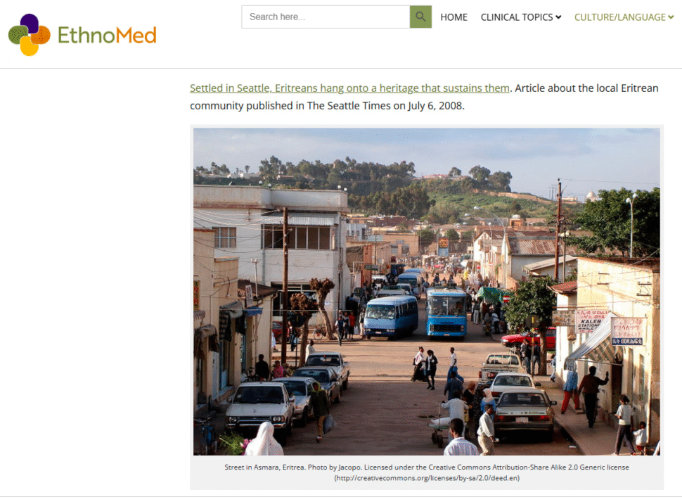Image resolution: width=682 pixels, height=499 pixels.
Task: Focus the 'Search here...' input field
Action: click(x=326, y=17)
